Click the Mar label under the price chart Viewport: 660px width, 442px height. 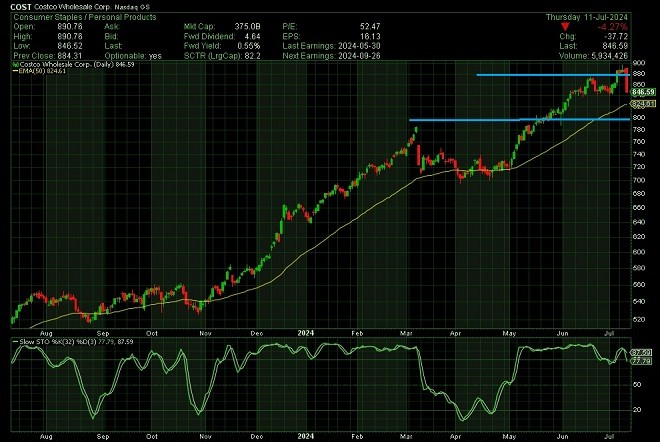(x=406, y=333)
